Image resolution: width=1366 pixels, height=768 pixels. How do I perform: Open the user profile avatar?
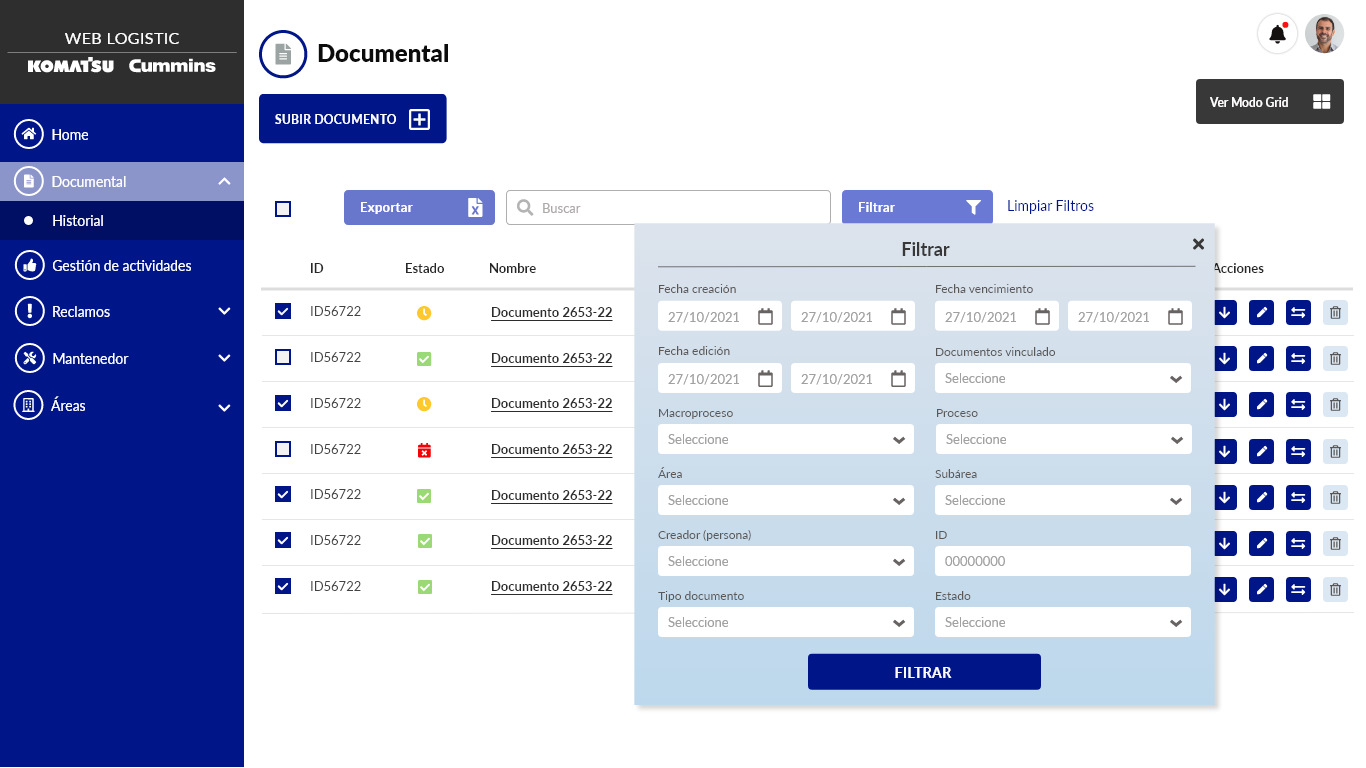pyautogui.click(x=1324, y=34)
